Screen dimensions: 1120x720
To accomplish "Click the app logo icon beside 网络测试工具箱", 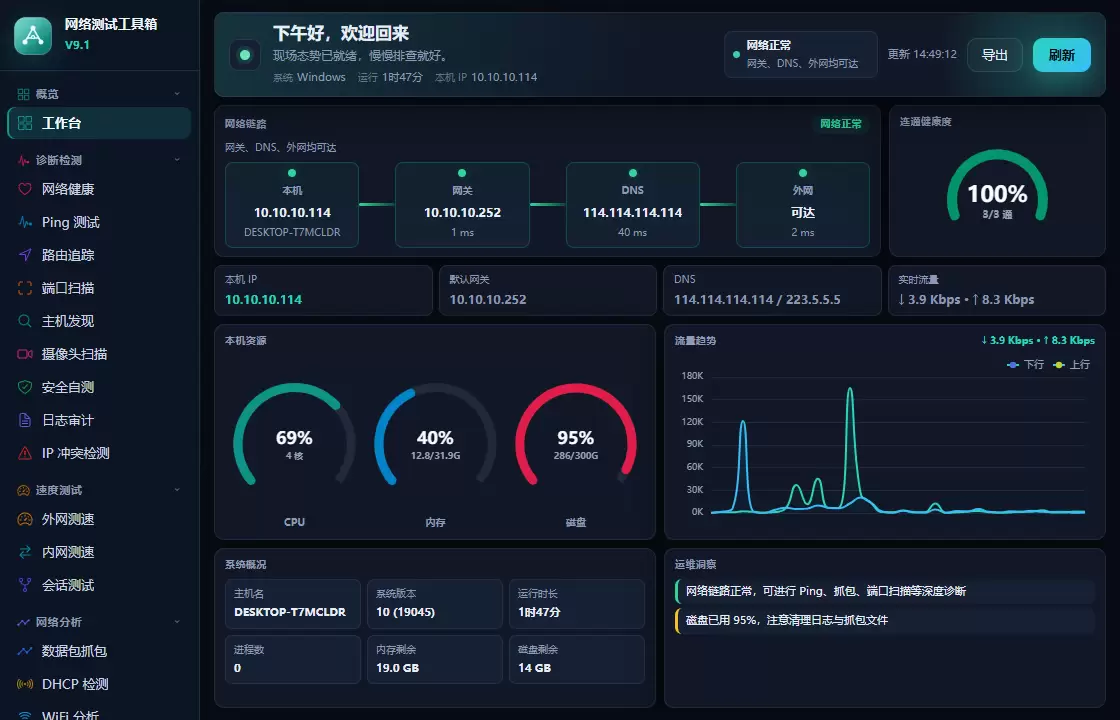I will 33,35.
